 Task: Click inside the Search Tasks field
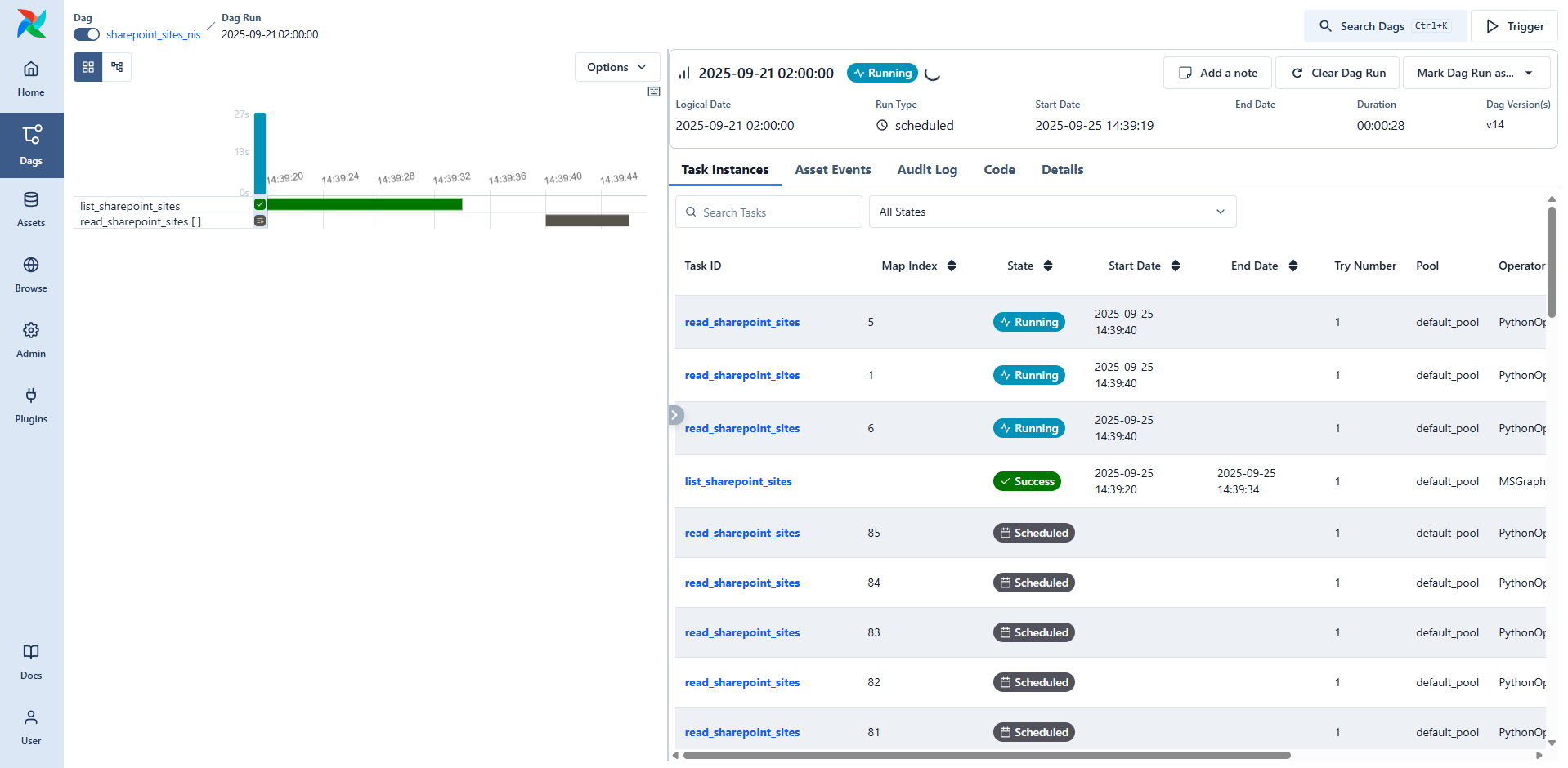point(768,212)
